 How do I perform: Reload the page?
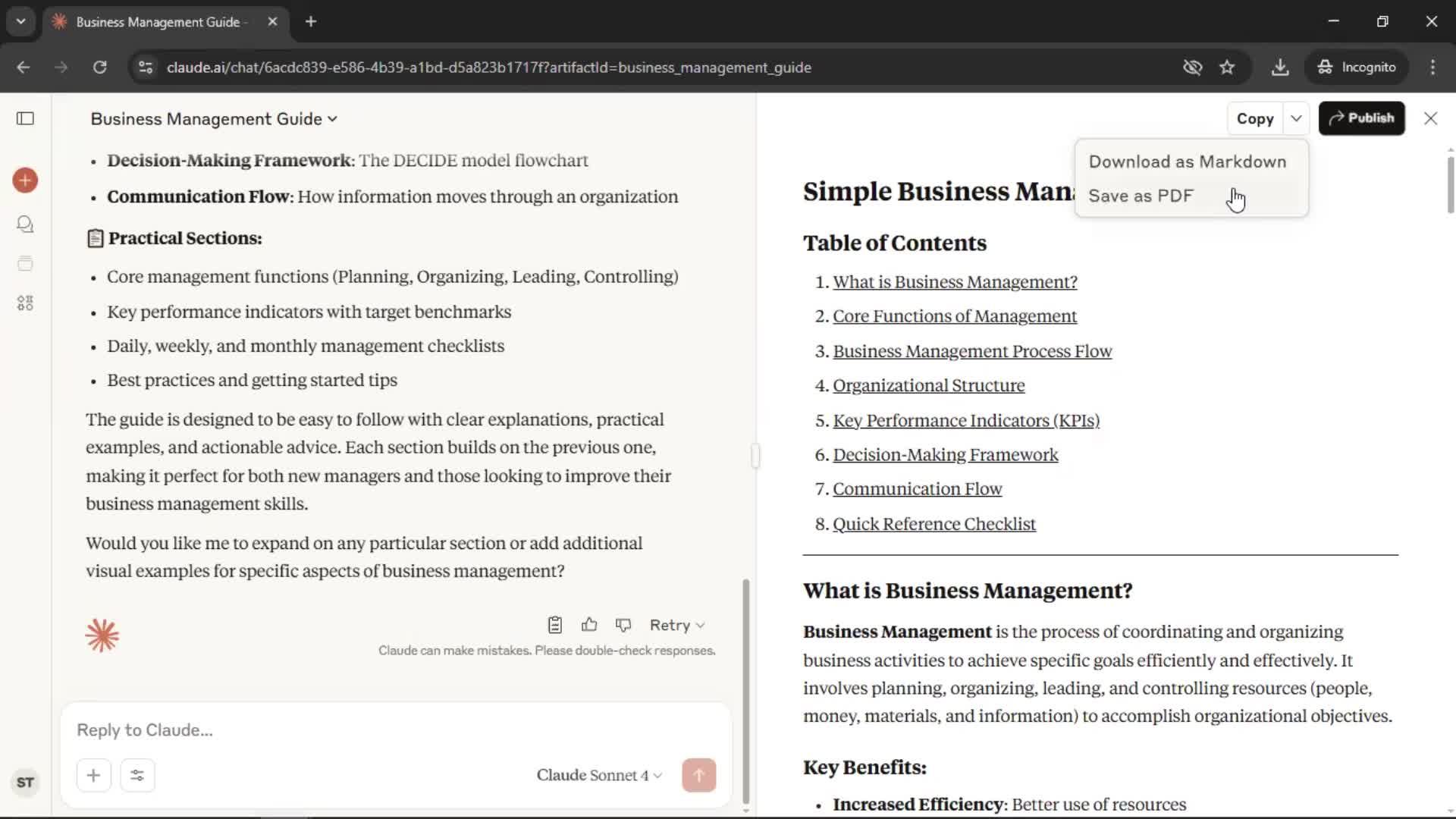pos(99,67)
